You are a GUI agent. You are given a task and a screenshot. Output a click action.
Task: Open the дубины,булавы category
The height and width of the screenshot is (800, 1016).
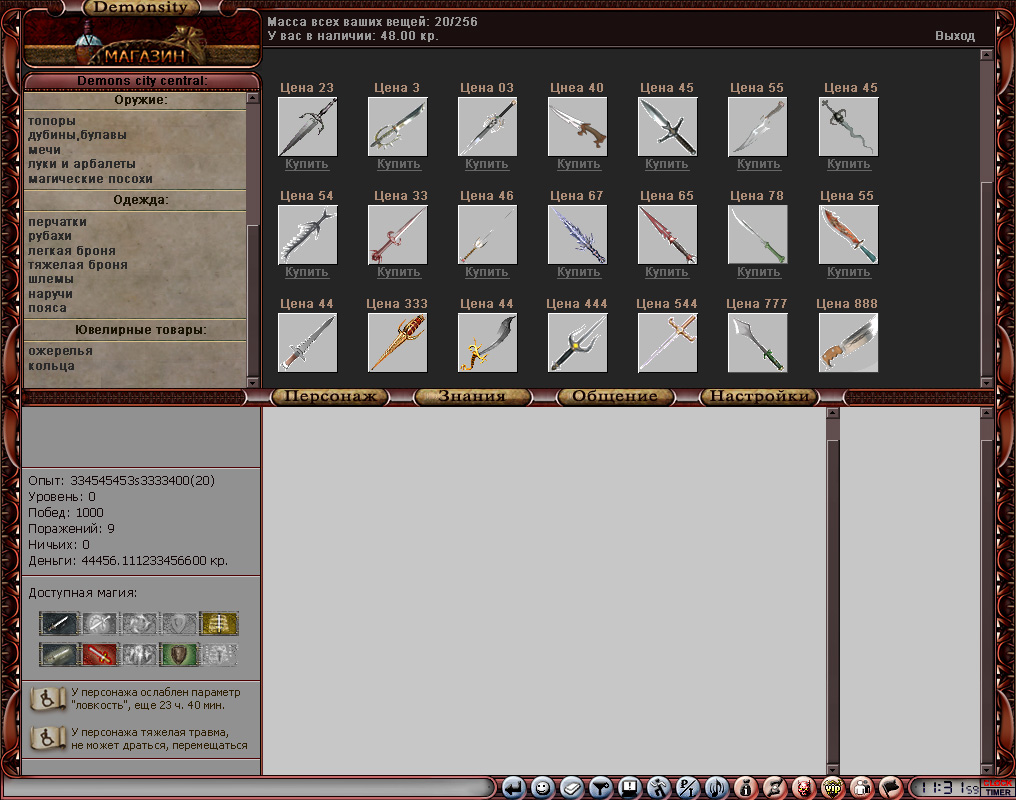point(77,135)
